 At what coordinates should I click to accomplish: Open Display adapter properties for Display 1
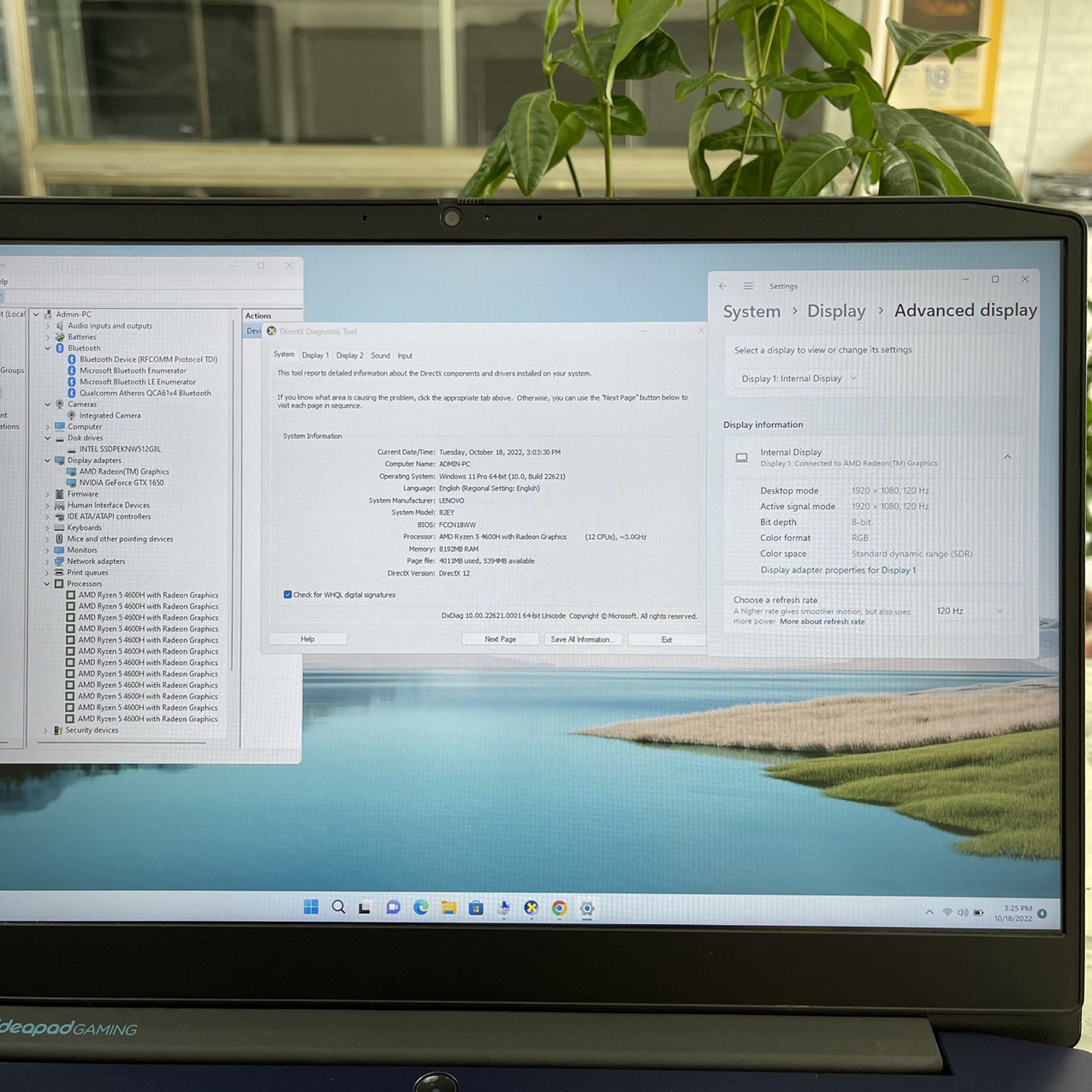(838, 570)
